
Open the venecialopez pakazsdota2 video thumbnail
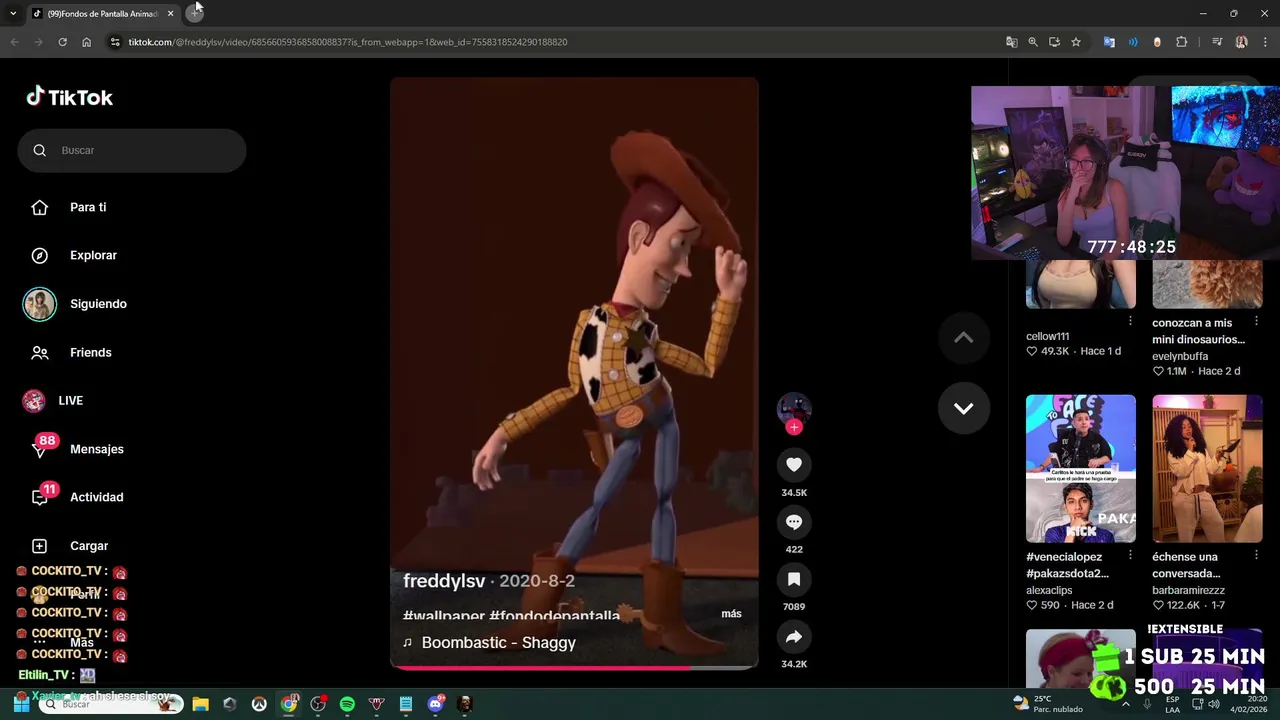pyautogui.click(x=1080, y=468)
